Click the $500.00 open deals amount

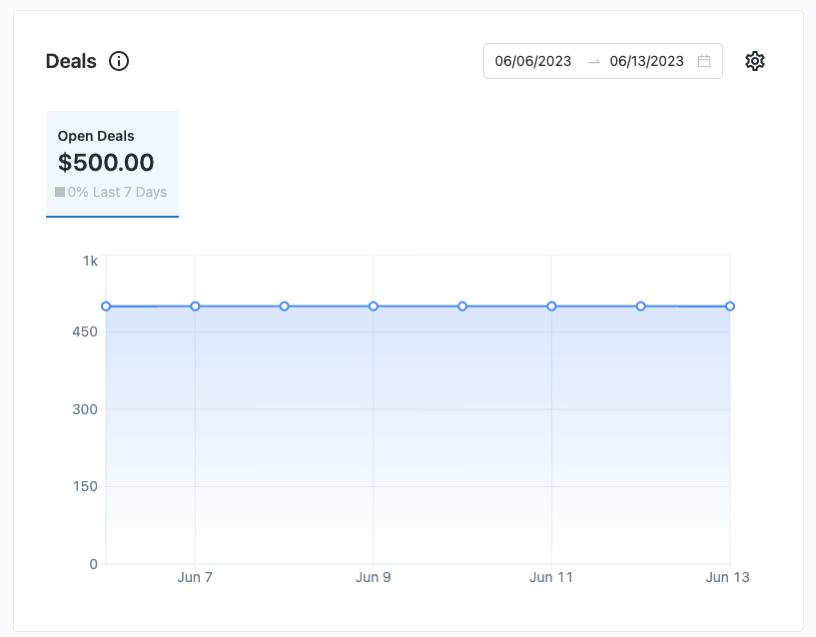106,162
